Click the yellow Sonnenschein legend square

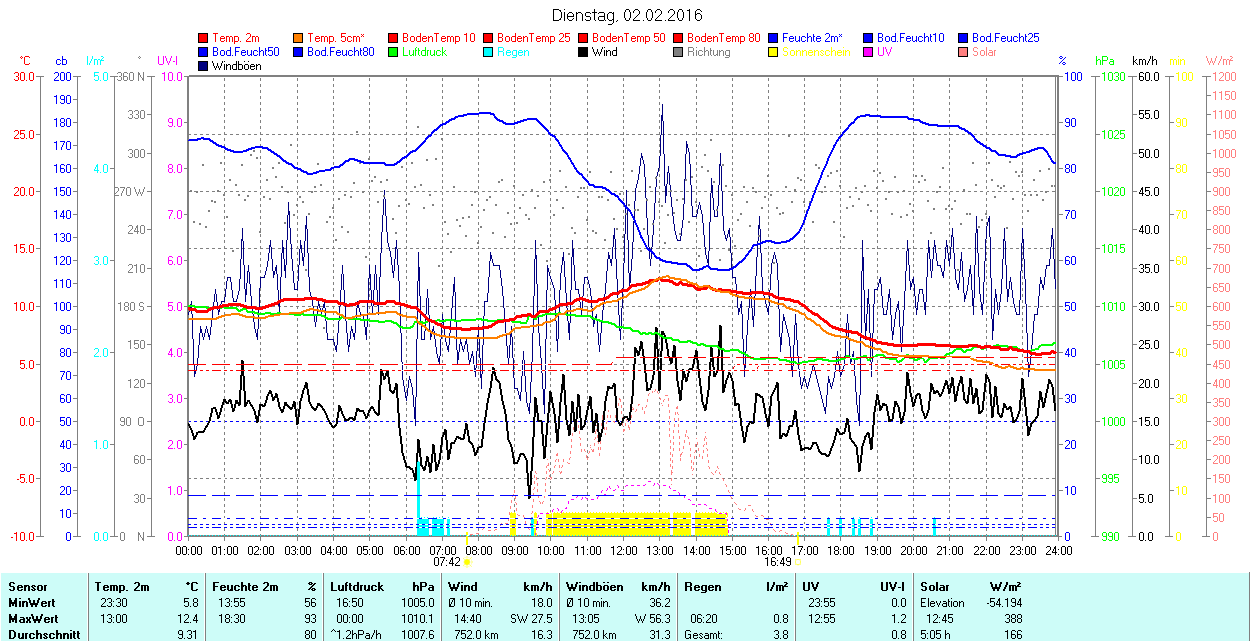(774, 52)
